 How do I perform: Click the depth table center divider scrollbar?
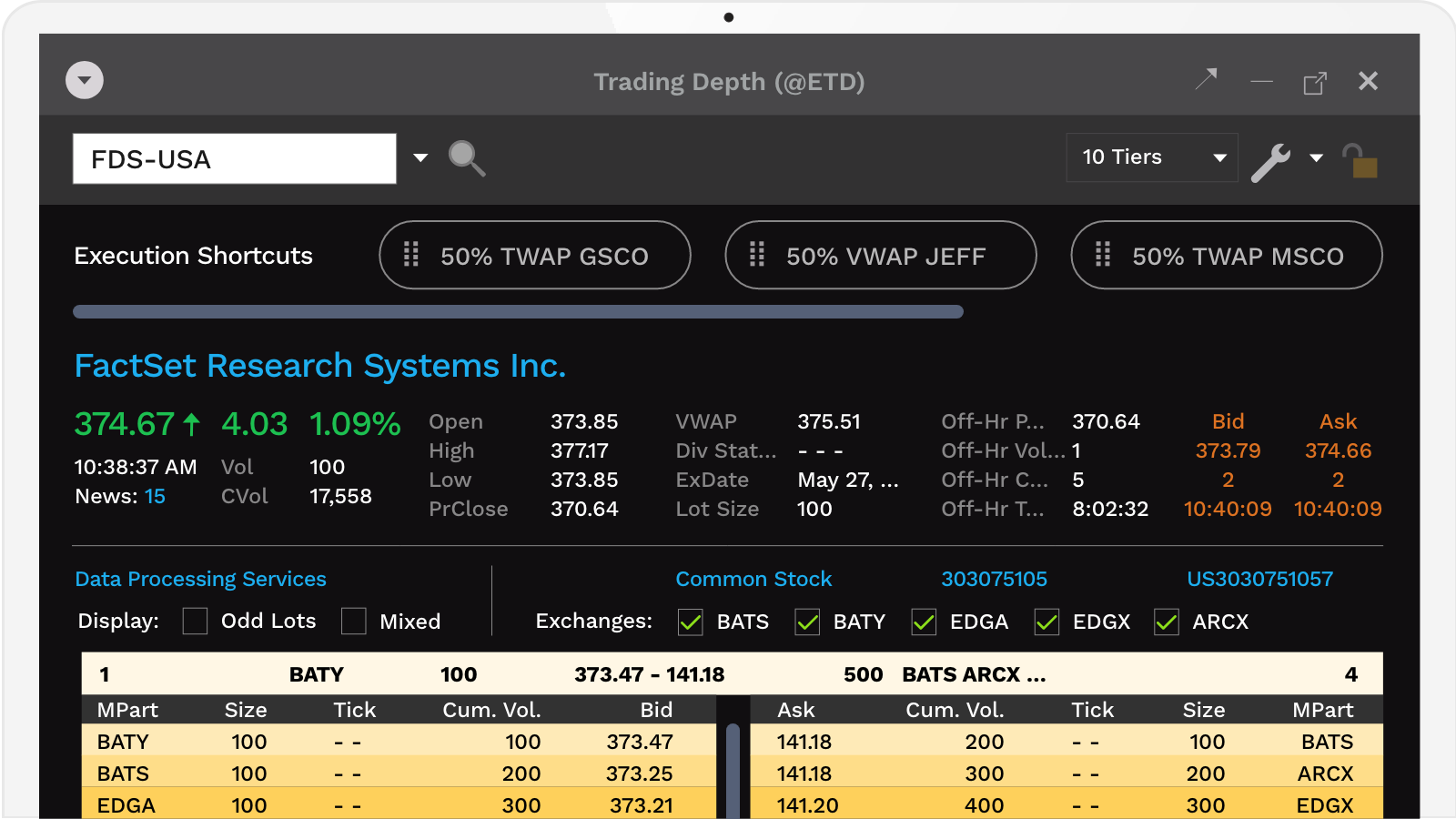(733, 770)
